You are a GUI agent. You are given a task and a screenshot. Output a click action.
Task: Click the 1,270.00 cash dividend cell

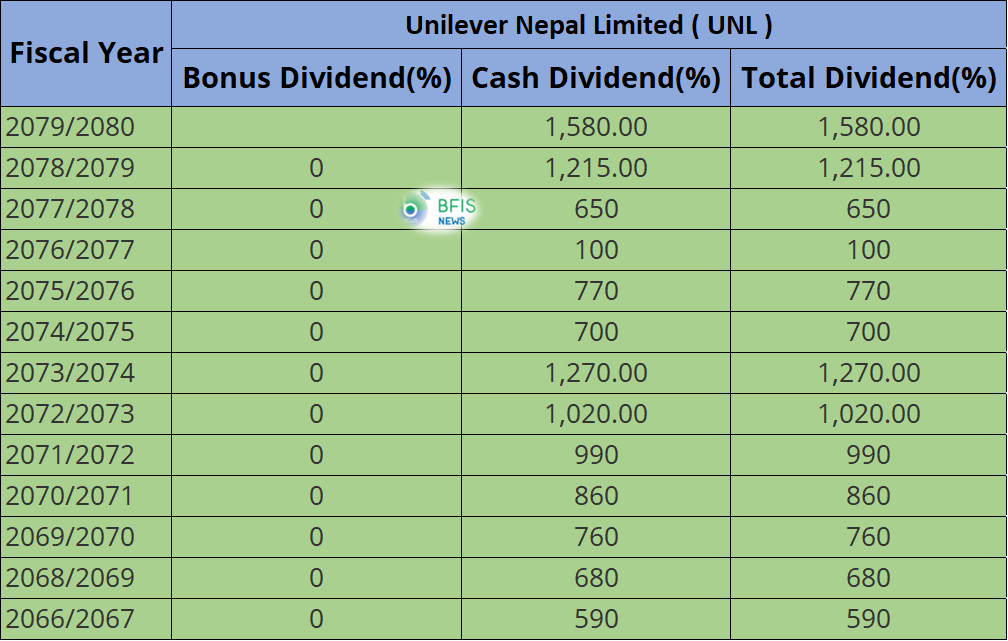[596, 373]
